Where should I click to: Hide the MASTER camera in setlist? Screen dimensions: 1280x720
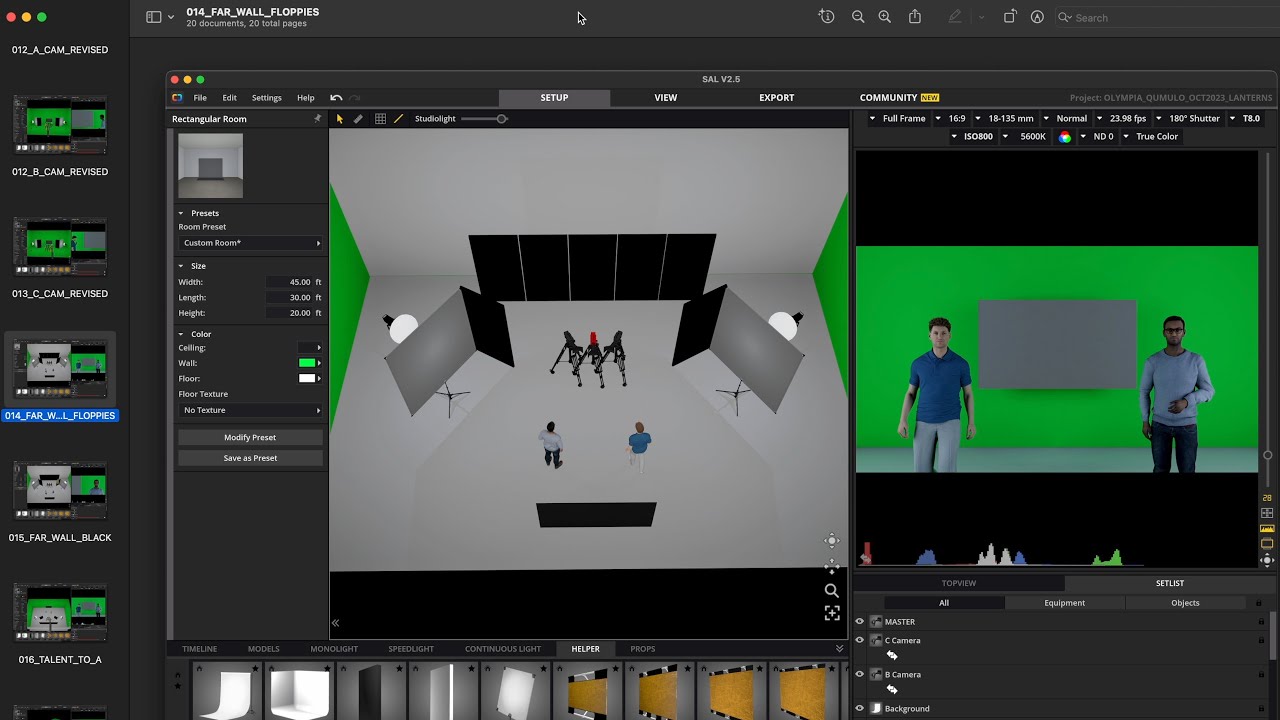[x=859, y=622]
